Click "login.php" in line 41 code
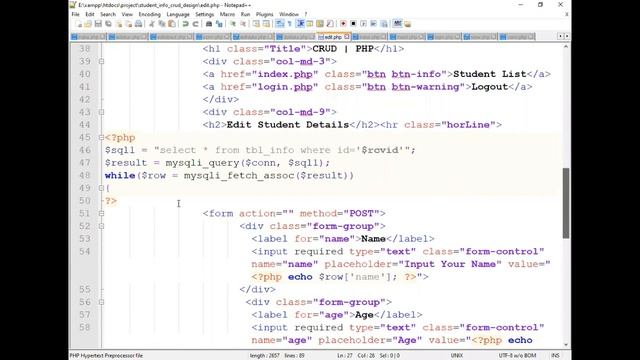Screen dimensions: 640x360 coord(285,87)
